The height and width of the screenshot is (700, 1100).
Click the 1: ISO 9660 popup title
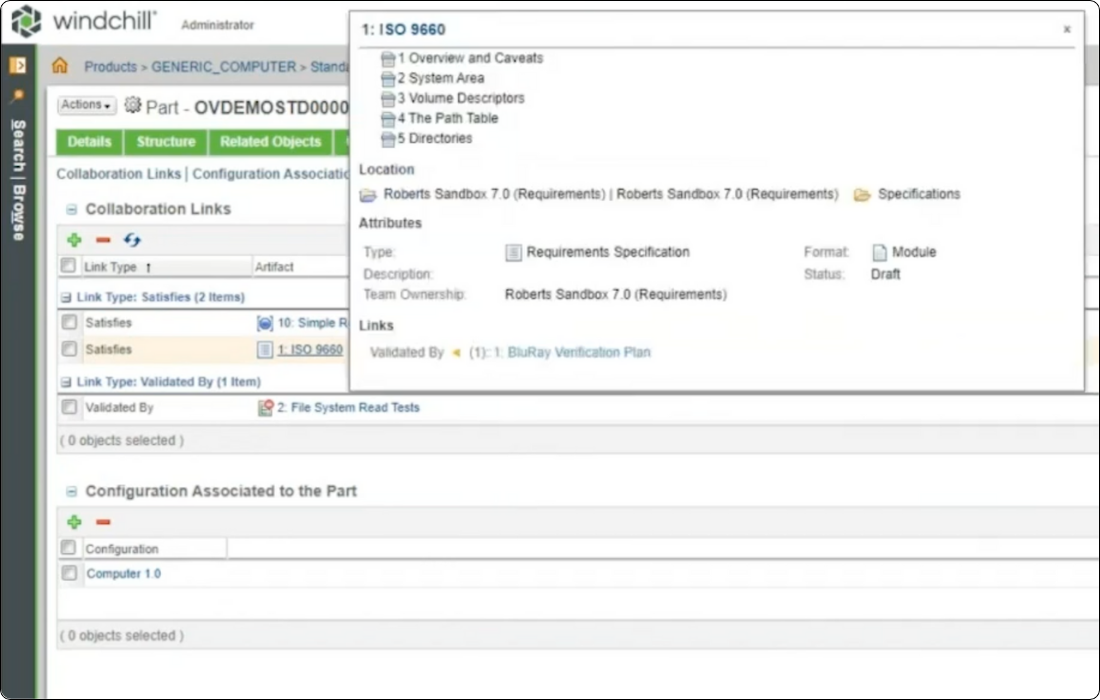pyautogui.click(x=403, y=29)
